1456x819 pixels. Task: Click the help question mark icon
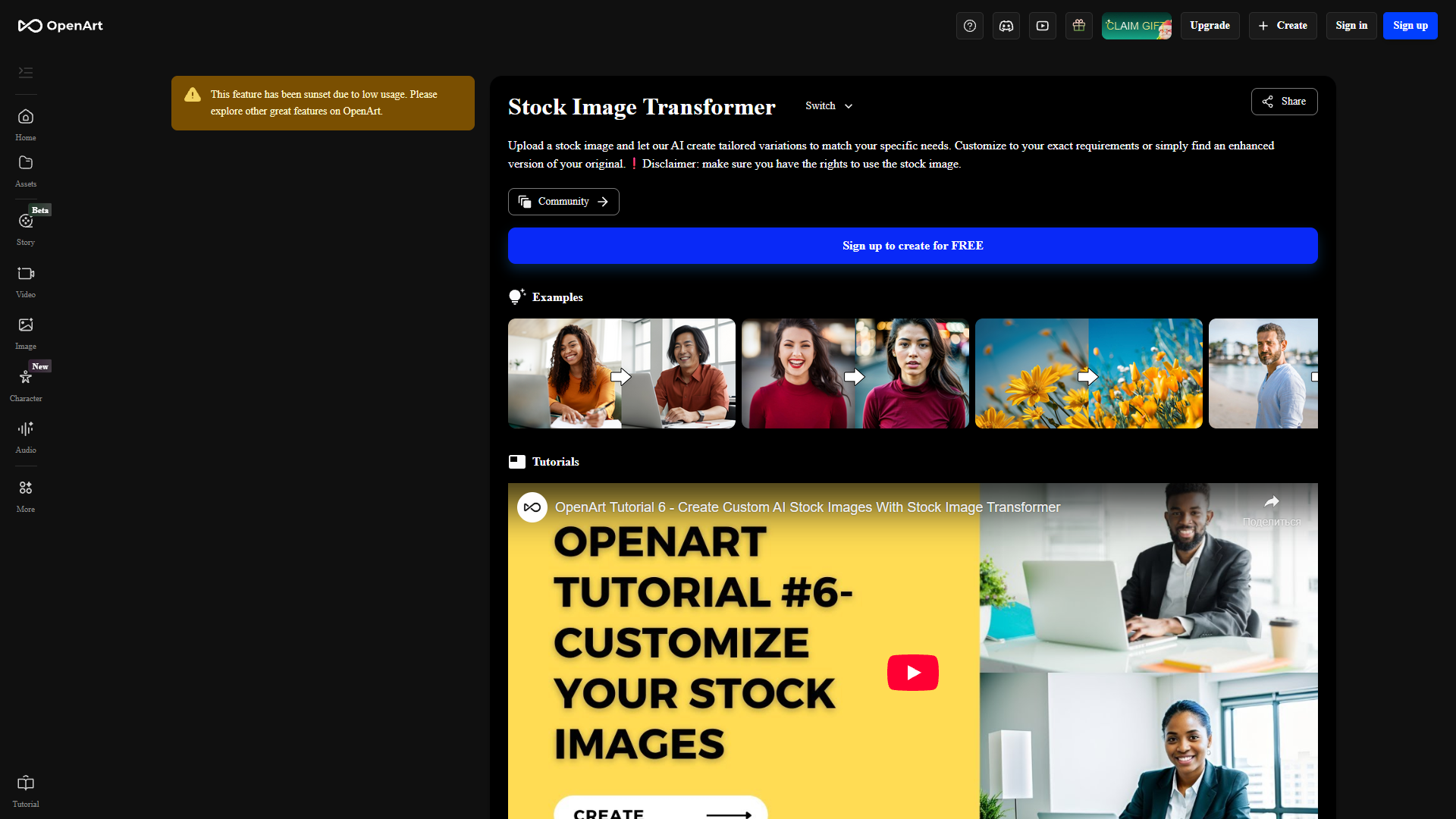[970, 26]
